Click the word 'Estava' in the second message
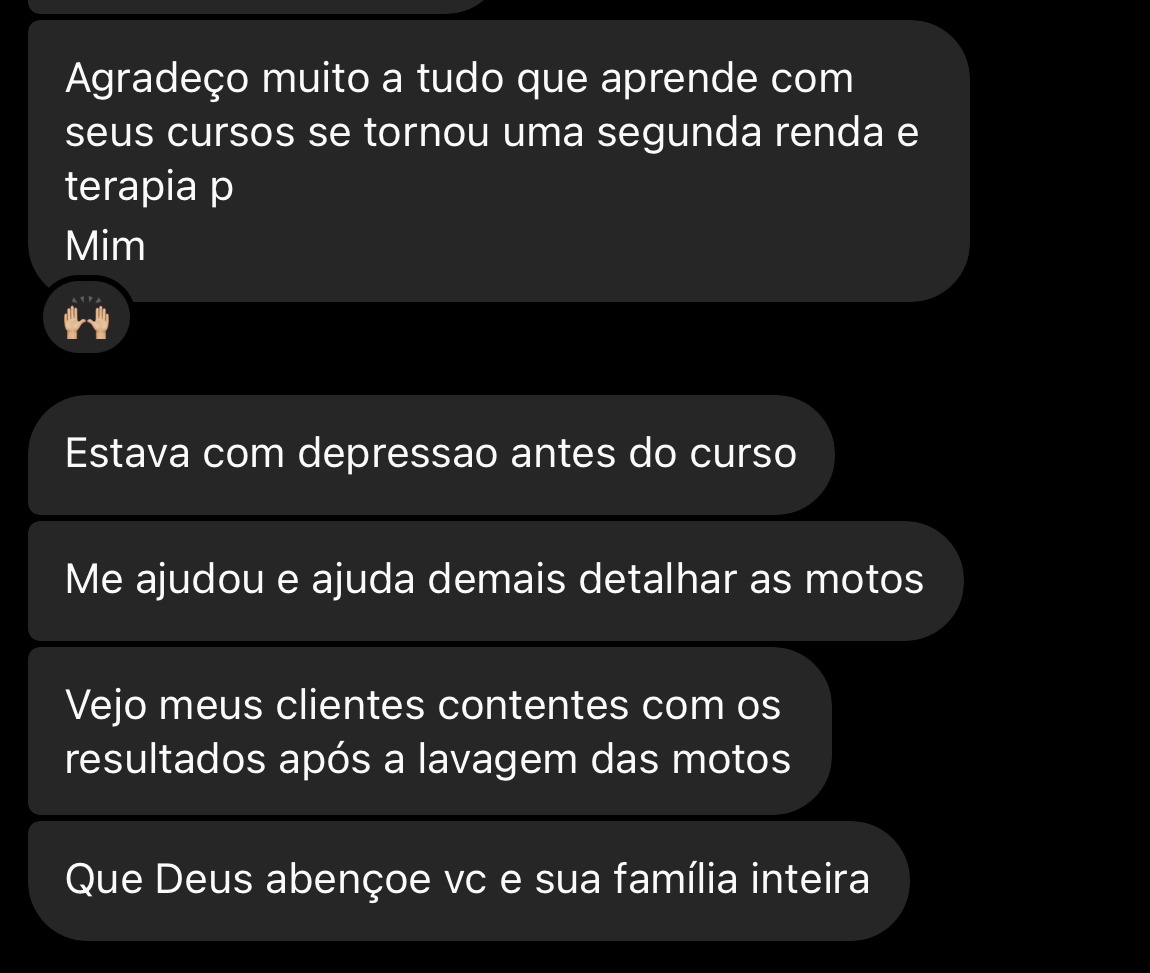The image size is (1150, 973). pyautogui.click(x=128, y=453)
